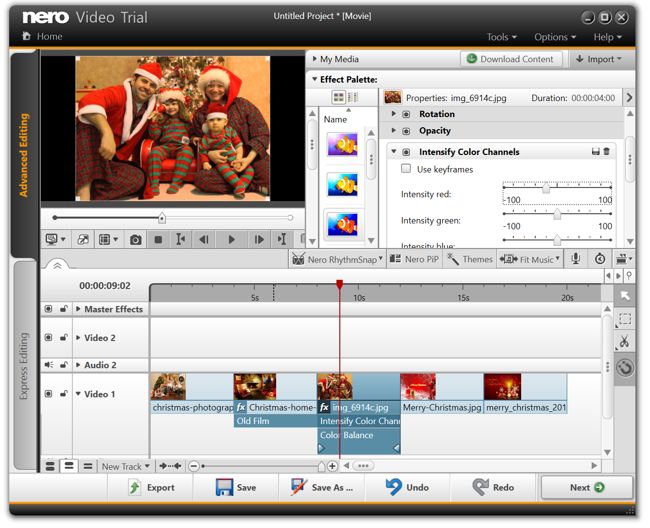The width and height of the screenshot is (650, 528).
Task: Toggle visibility of the Video 2 track
Action: click(49, 337)
